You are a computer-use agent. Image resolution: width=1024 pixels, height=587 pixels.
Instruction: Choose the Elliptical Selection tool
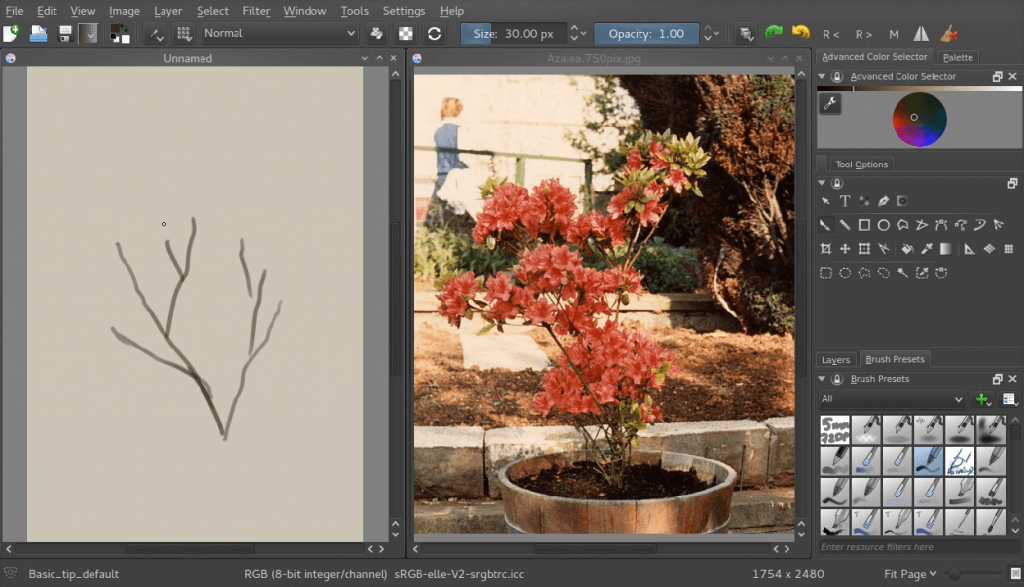click(x=845, y=272)
